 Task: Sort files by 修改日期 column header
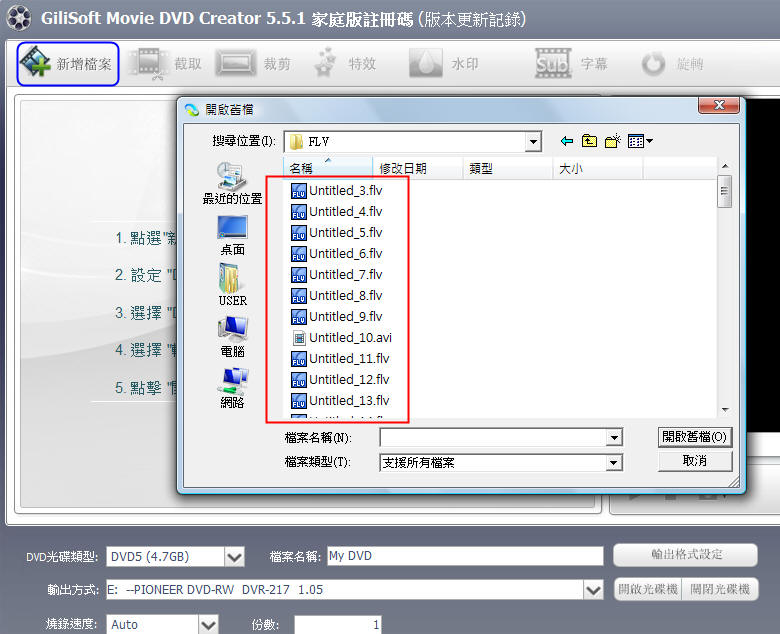click(x=402, y=169)
